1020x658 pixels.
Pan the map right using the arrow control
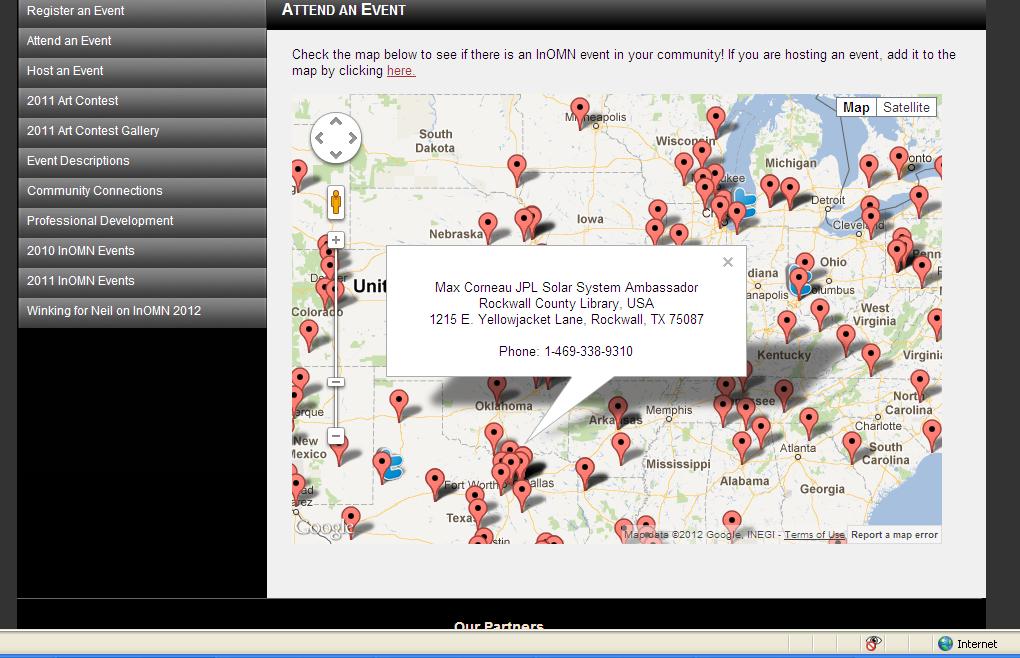point(352,138)
